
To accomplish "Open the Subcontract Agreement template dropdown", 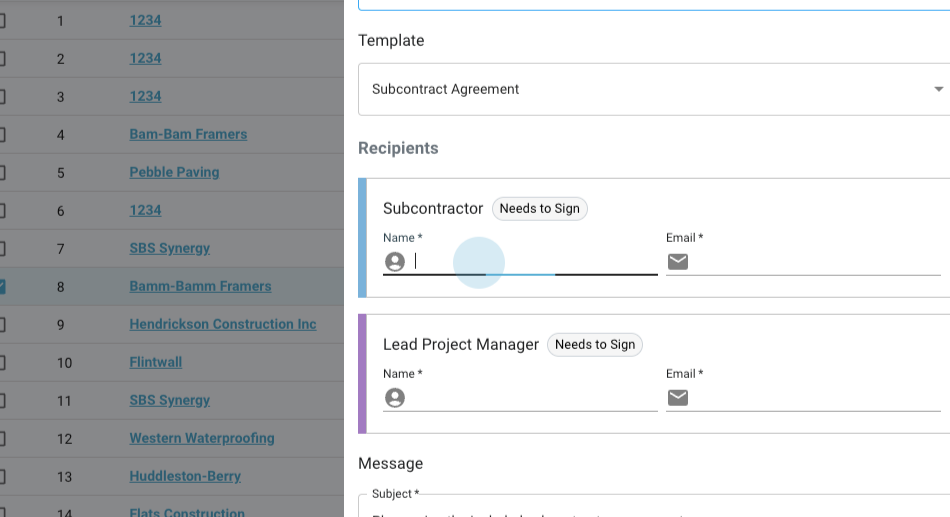I will (640, 89).
